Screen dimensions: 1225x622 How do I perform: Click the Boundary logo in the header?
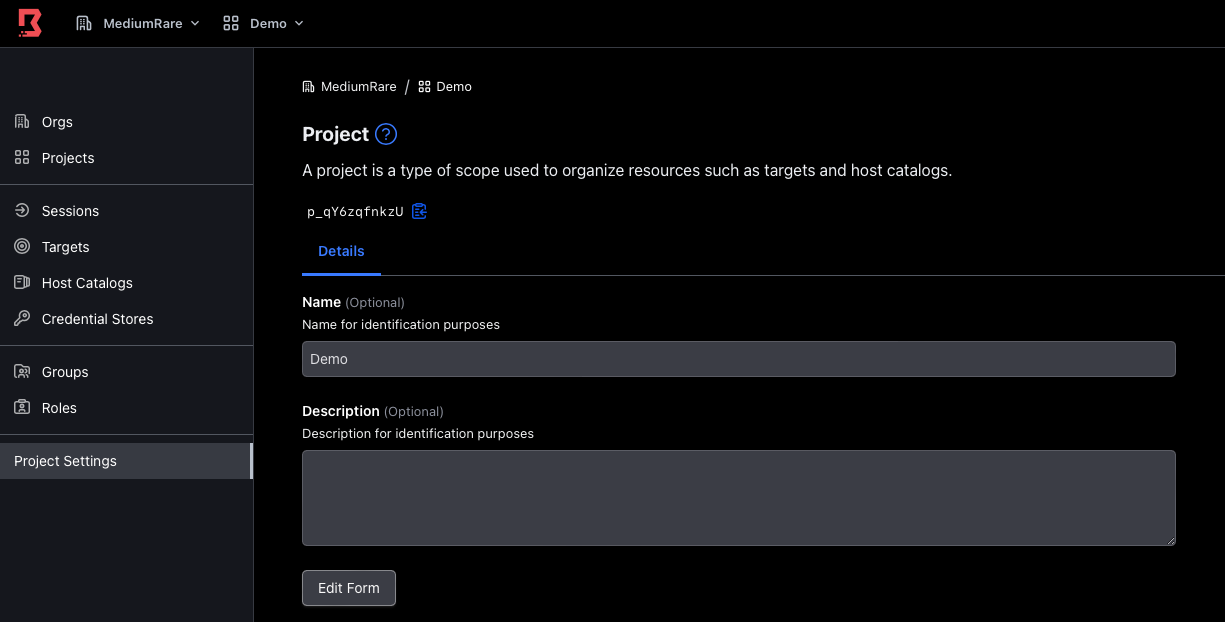pos(30,23)
